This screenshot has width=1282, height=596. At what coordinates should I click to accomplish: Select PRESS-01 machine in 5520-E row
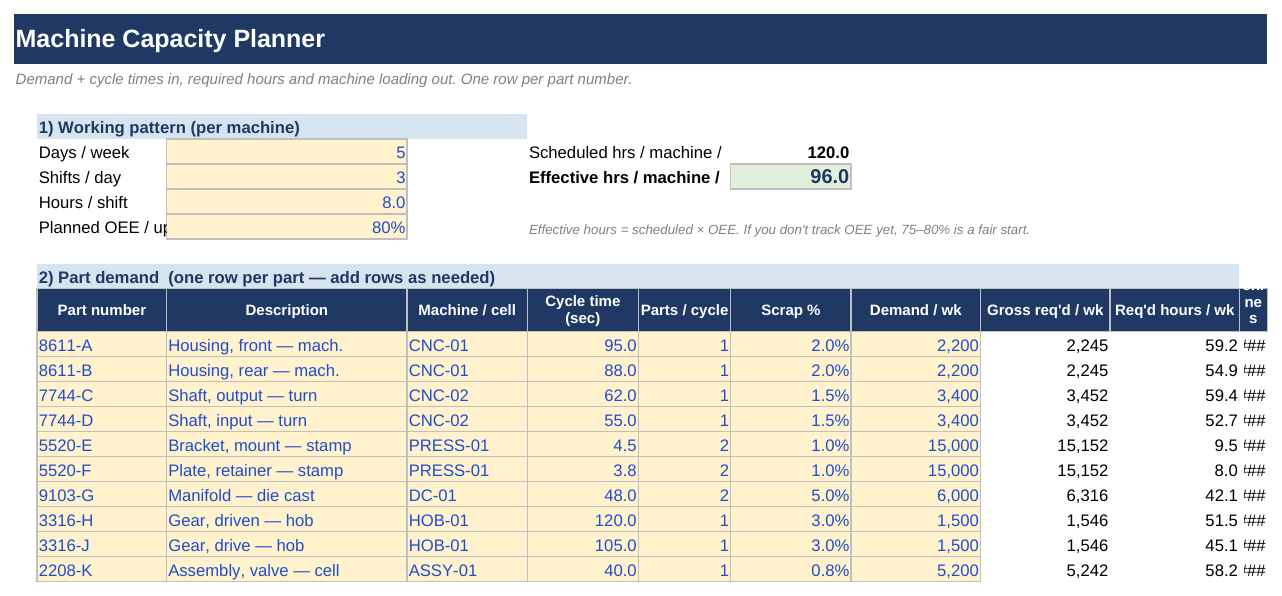pyautogui.click(x=467, y=445)
